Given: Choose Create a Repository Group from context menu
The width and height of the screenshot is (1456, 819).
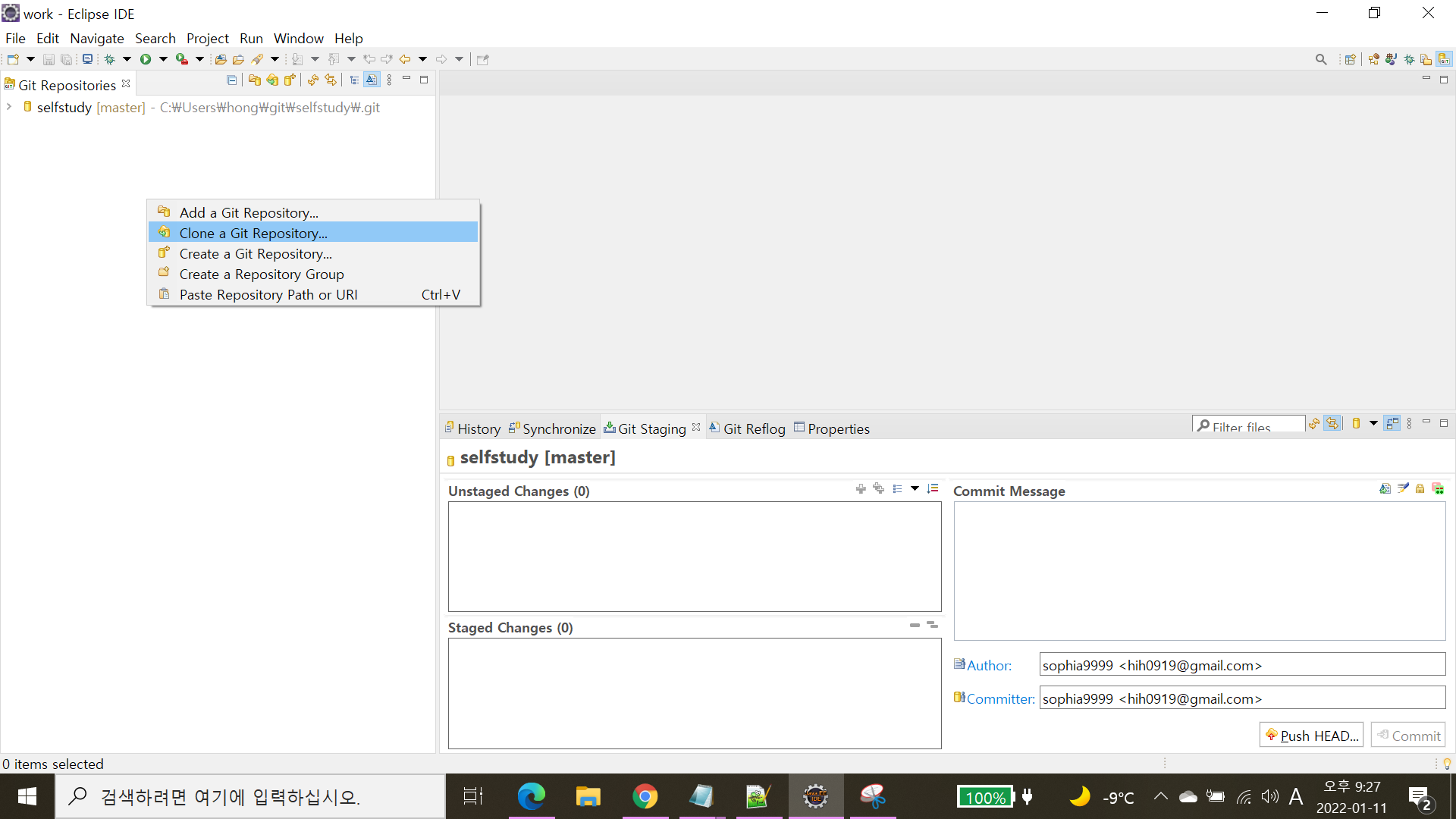Looking at the screenshot, I should [261, 274].
